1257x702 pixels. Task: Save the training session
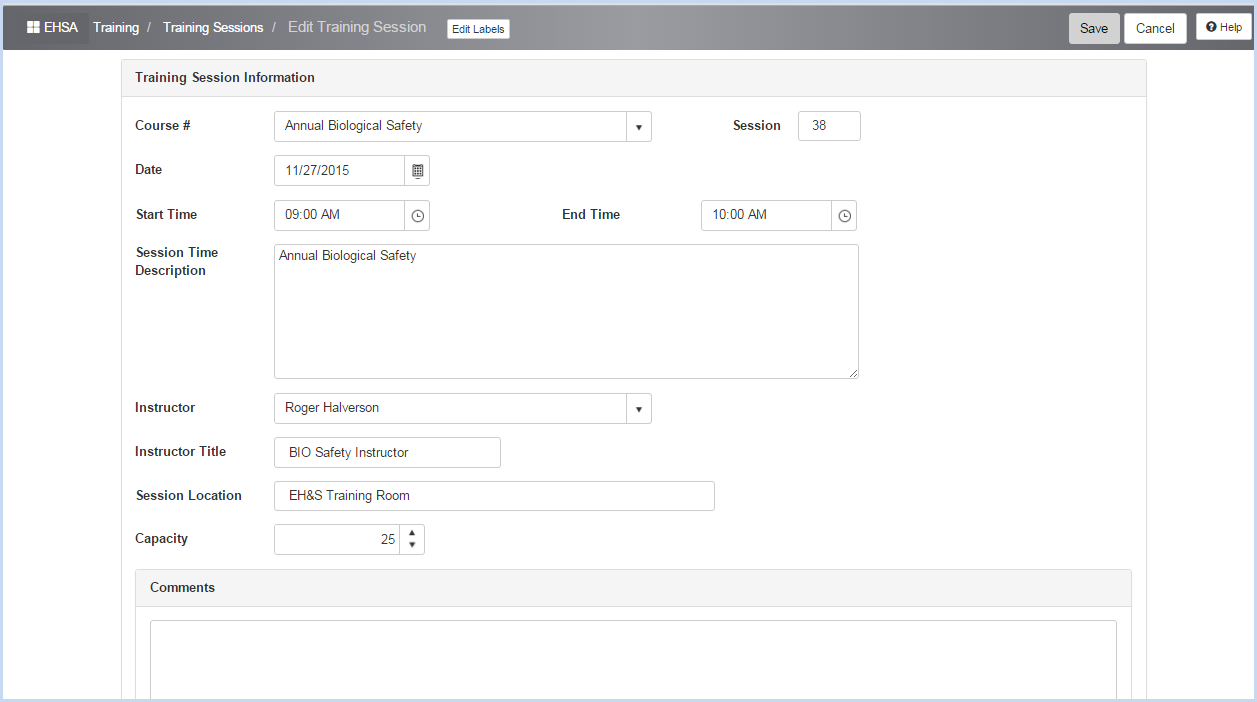coord(1094,28)
